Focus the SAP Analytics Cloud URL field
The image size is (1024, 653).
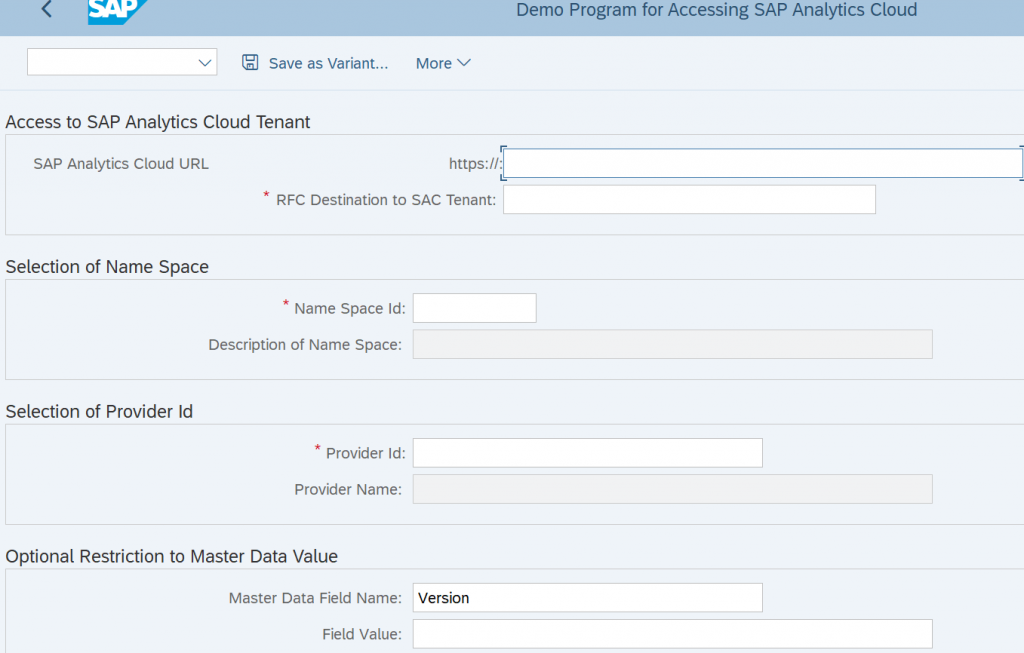click(760, 163)
